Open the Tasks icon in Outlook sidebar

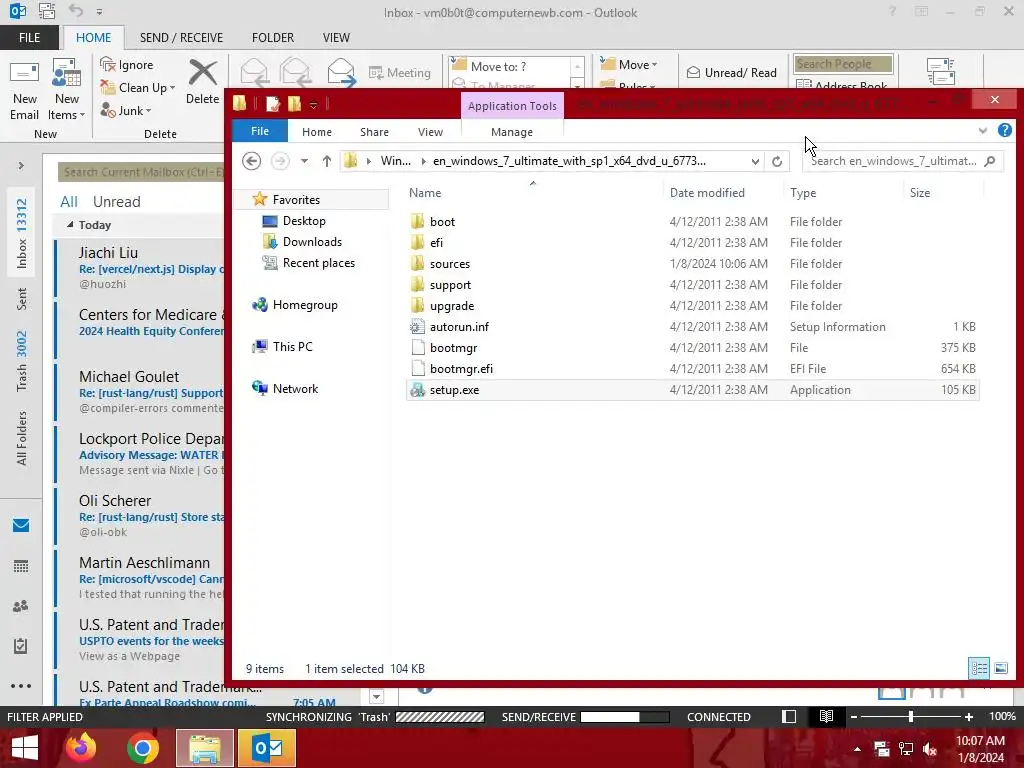(x=21, y=646)
